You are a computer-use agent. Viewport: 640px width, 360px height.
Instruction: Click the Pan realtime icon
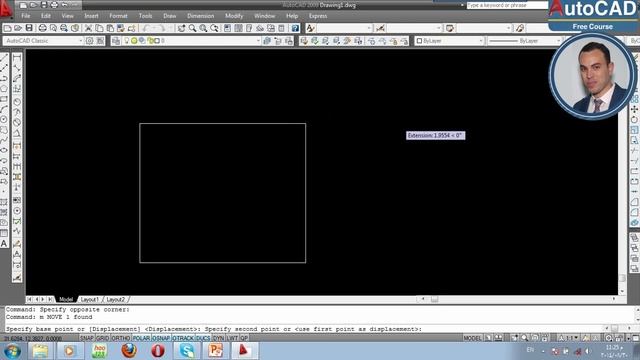click(x=181, y=28)
